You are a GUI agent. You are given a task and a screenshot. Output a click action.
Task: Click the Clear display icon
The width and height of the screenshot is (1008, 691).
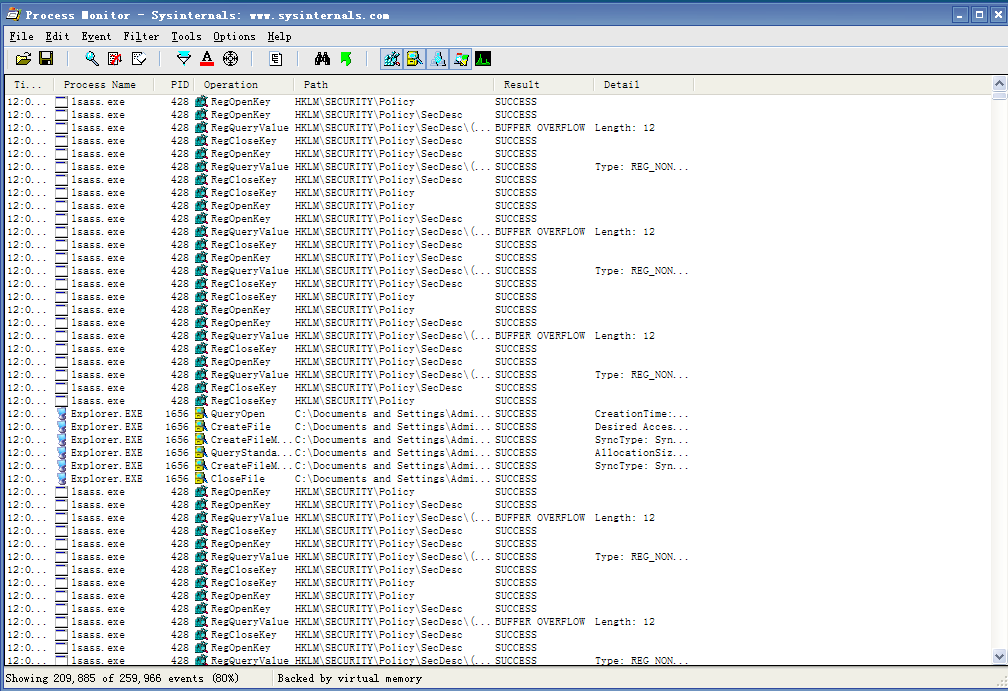tap(139, 59)
